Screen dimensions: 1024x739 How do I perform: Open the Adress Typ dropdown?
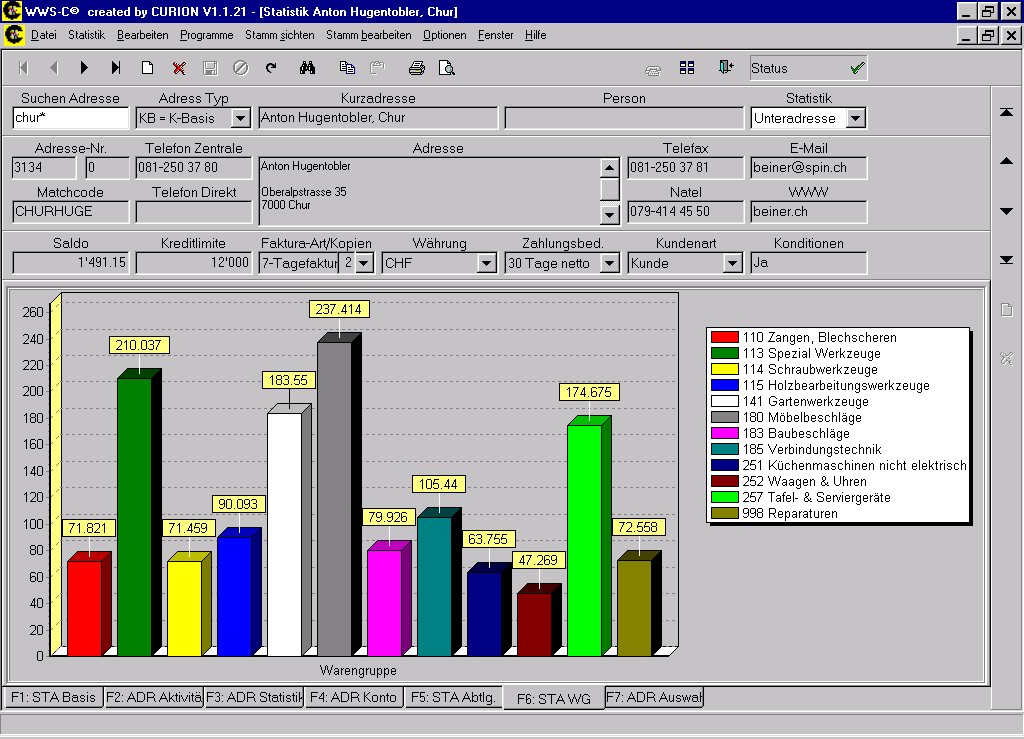[x=240, y=118]
